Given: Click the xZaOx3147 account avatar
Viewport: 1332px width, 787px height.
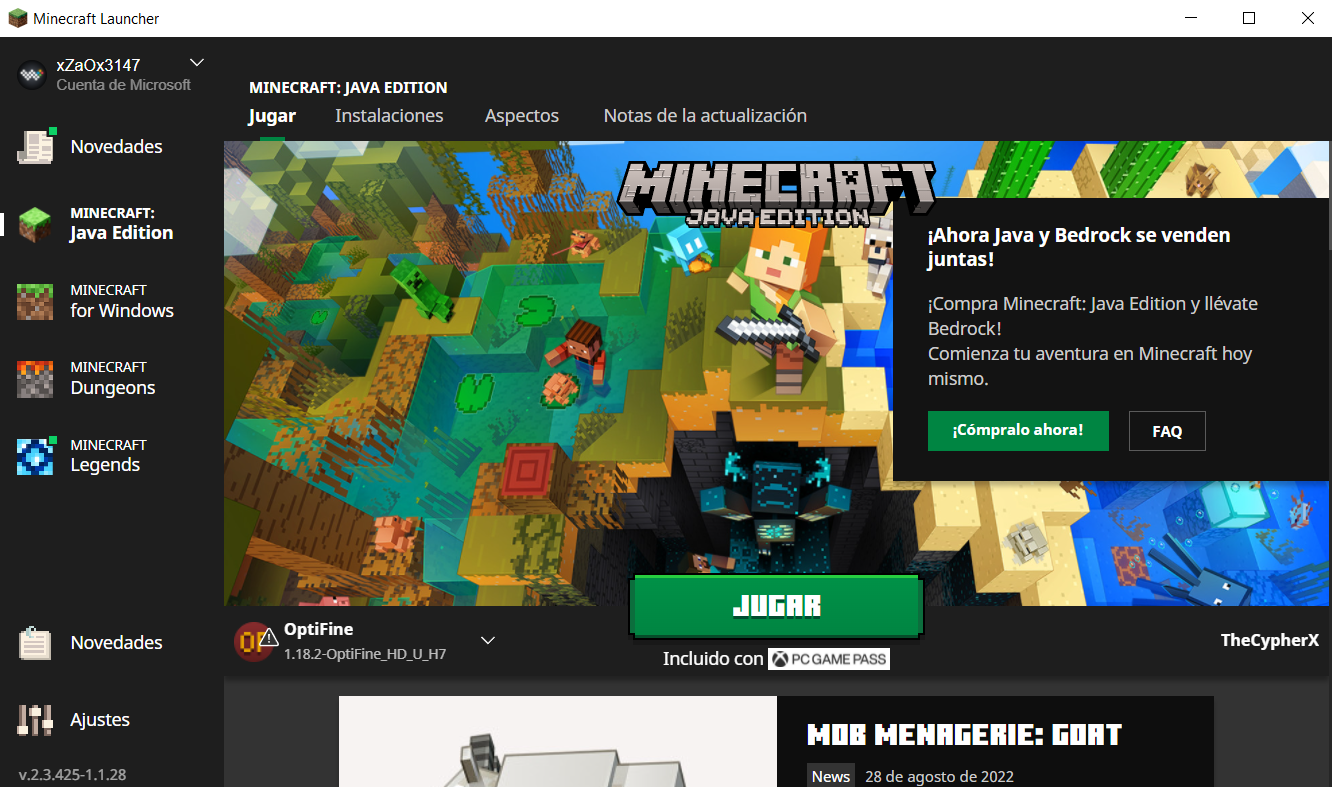Looking at the screenshot, I should click(x=32, y=75).
